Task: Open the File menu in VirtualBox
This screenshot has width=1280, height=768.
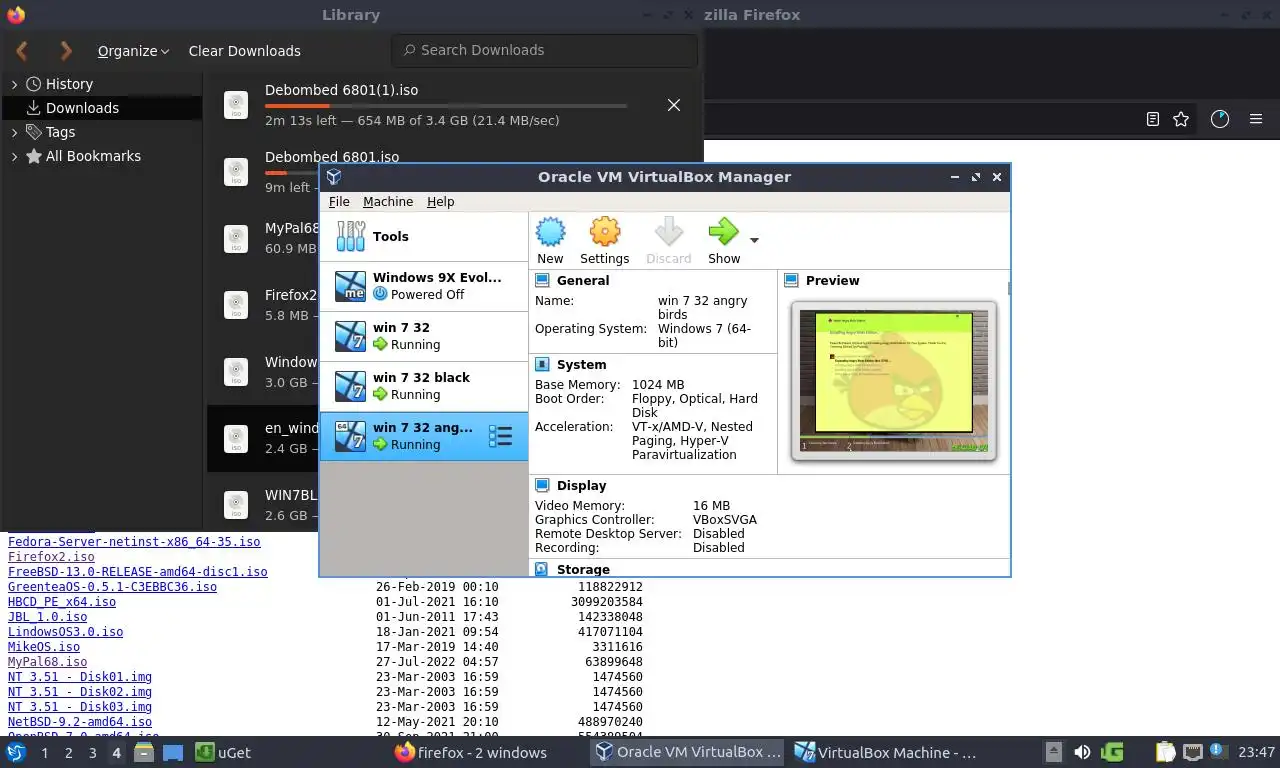Action: 339,201
